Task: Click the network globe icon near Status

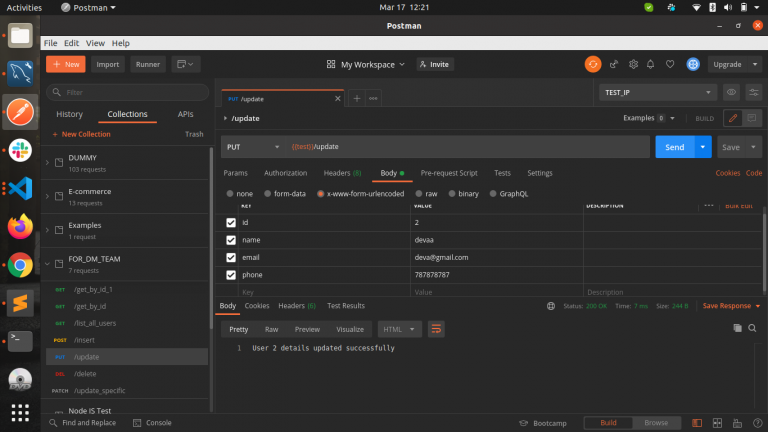Action: (x=551, y=306)
